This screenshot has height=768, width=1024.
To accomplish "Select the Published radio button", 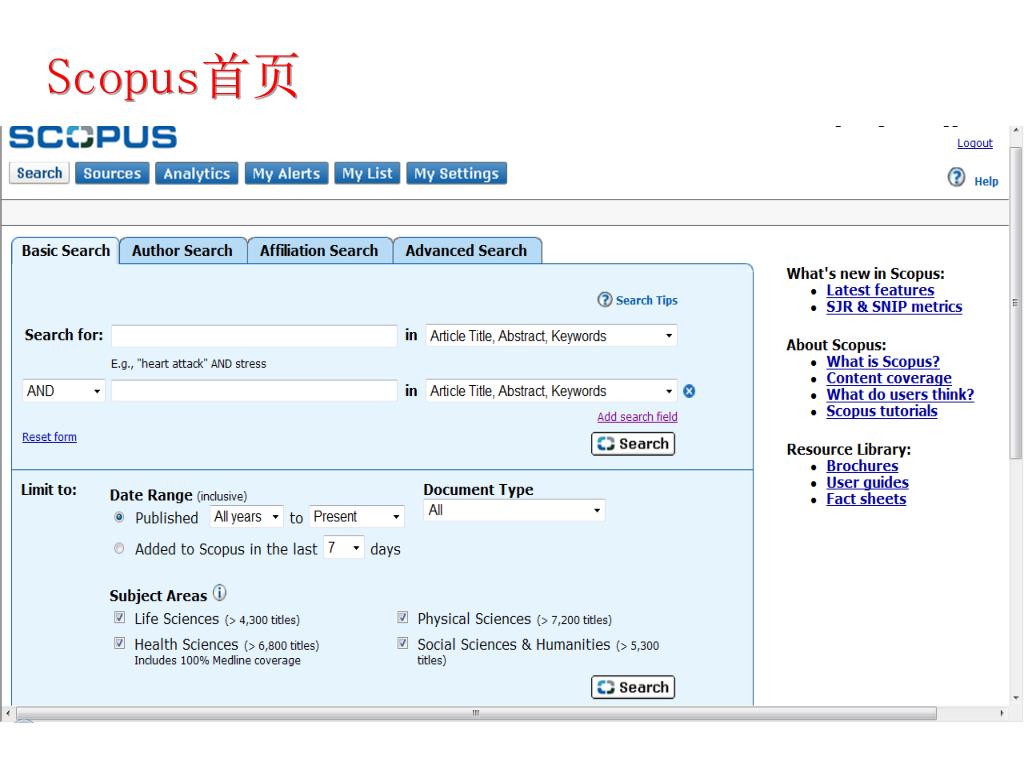I will click(119, 517).
